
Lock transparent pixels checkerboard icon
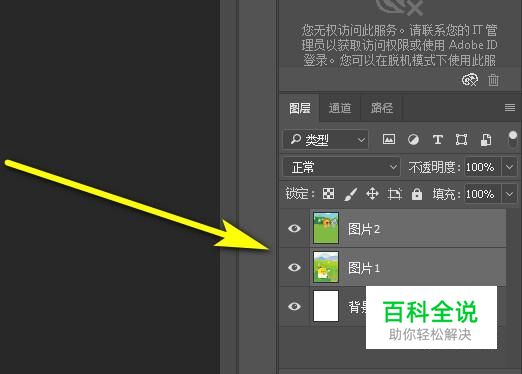point(328,193)
